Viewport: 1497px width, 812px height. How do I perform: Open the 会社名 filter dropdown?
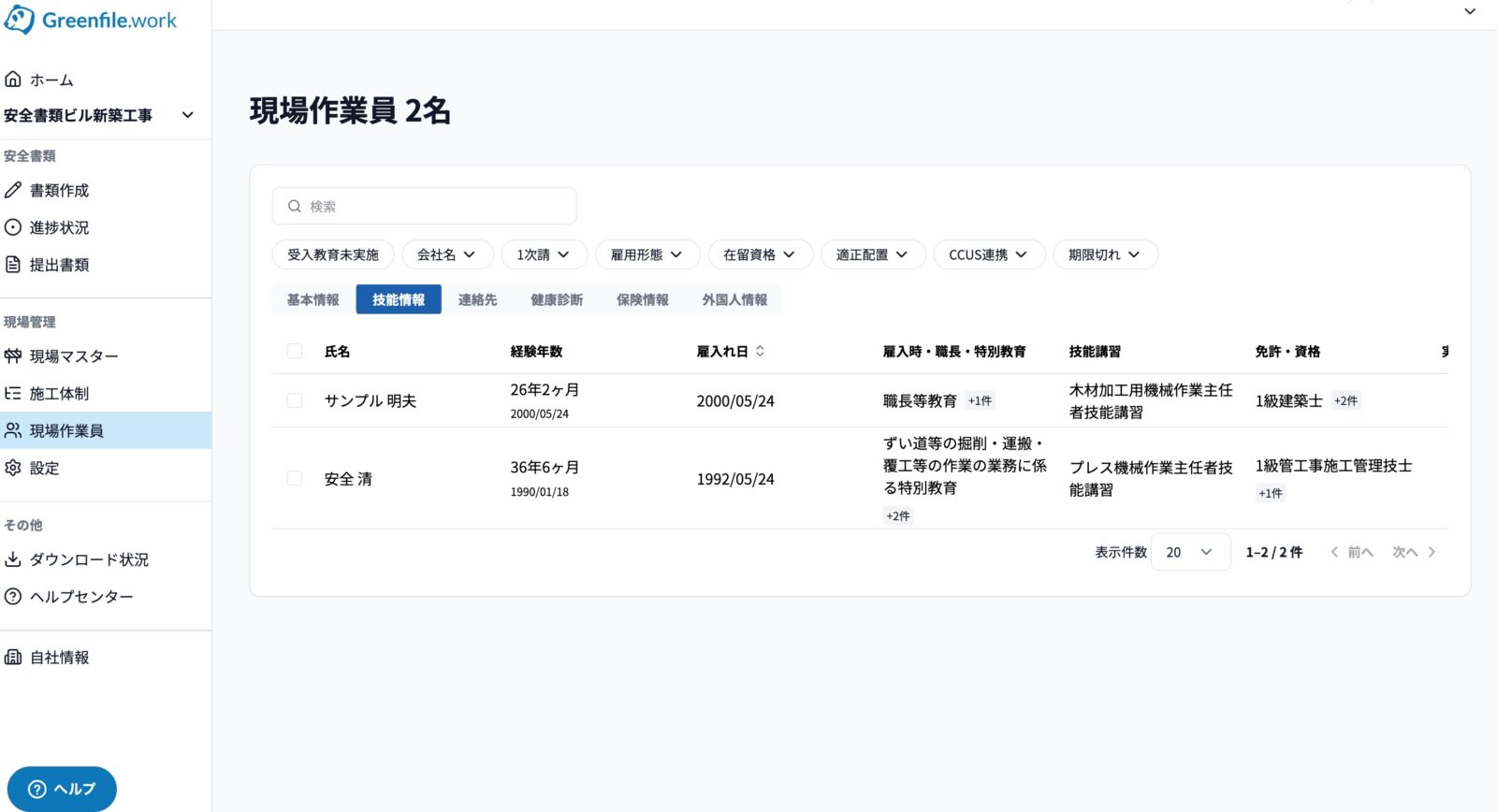[447, 254]
